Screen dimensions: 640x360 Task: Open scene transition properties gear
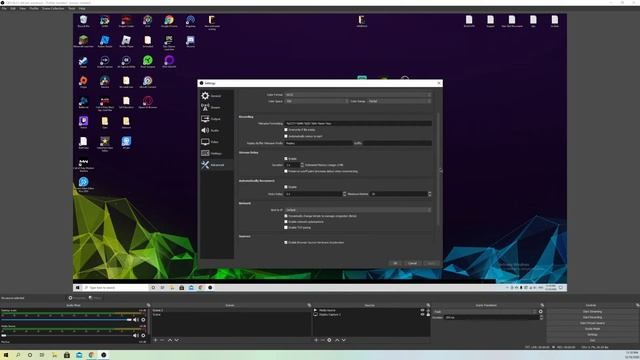[x=541, y=311]
